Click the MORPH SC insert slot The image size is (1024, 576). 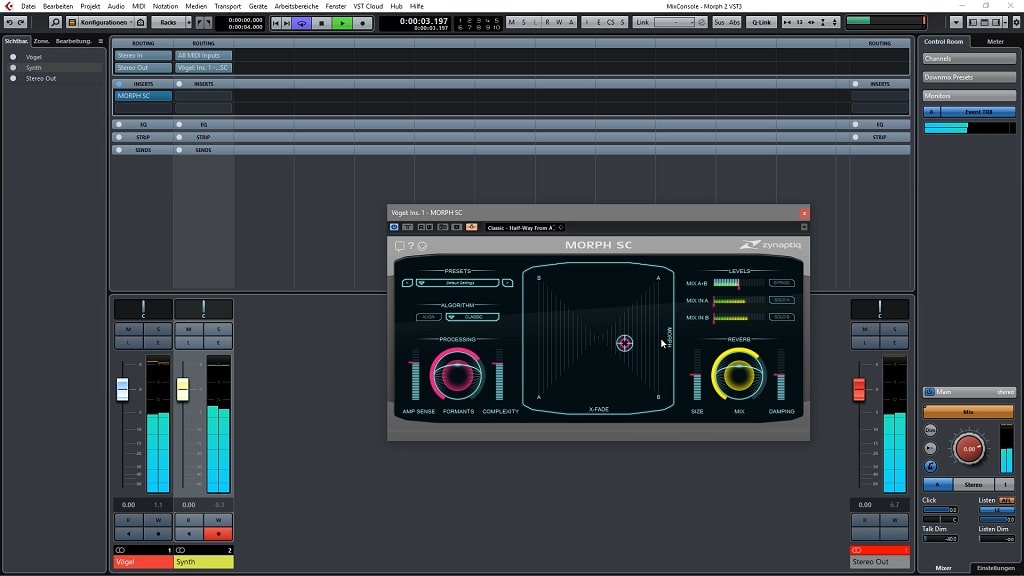tap(143, 95)
